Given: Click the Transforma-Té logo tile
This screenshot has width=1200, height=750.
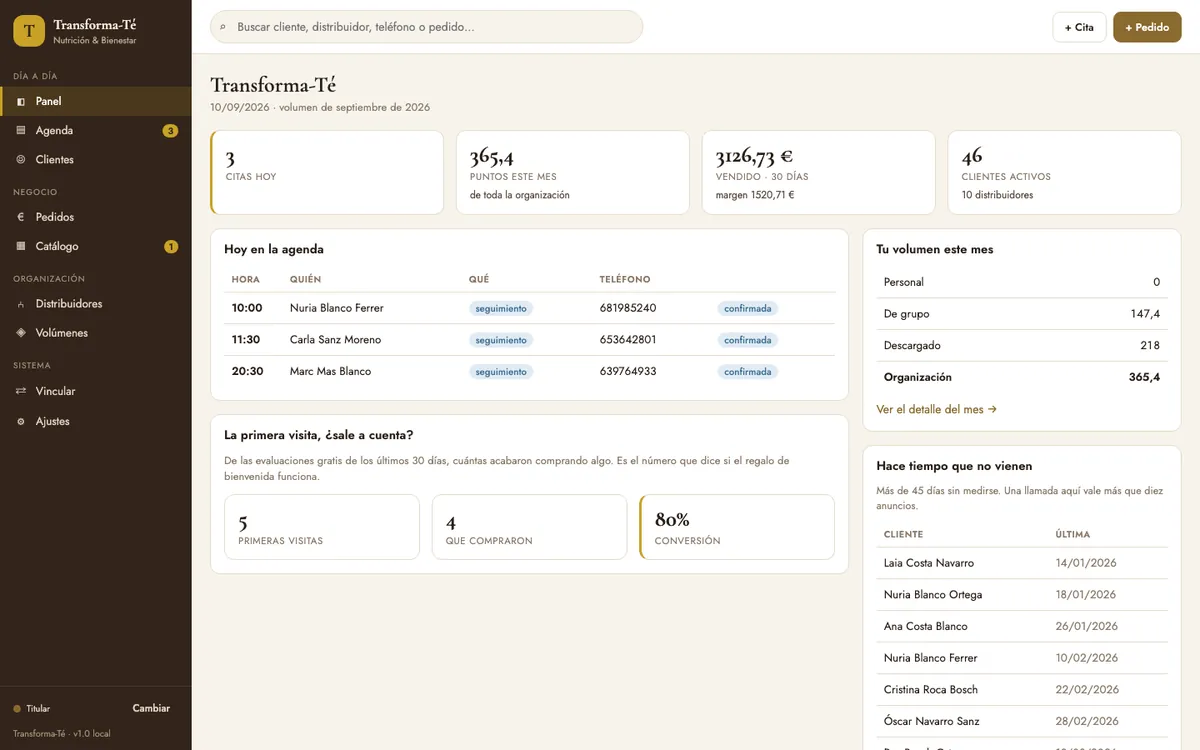Looking at the screenshot, I should [29, 31].
